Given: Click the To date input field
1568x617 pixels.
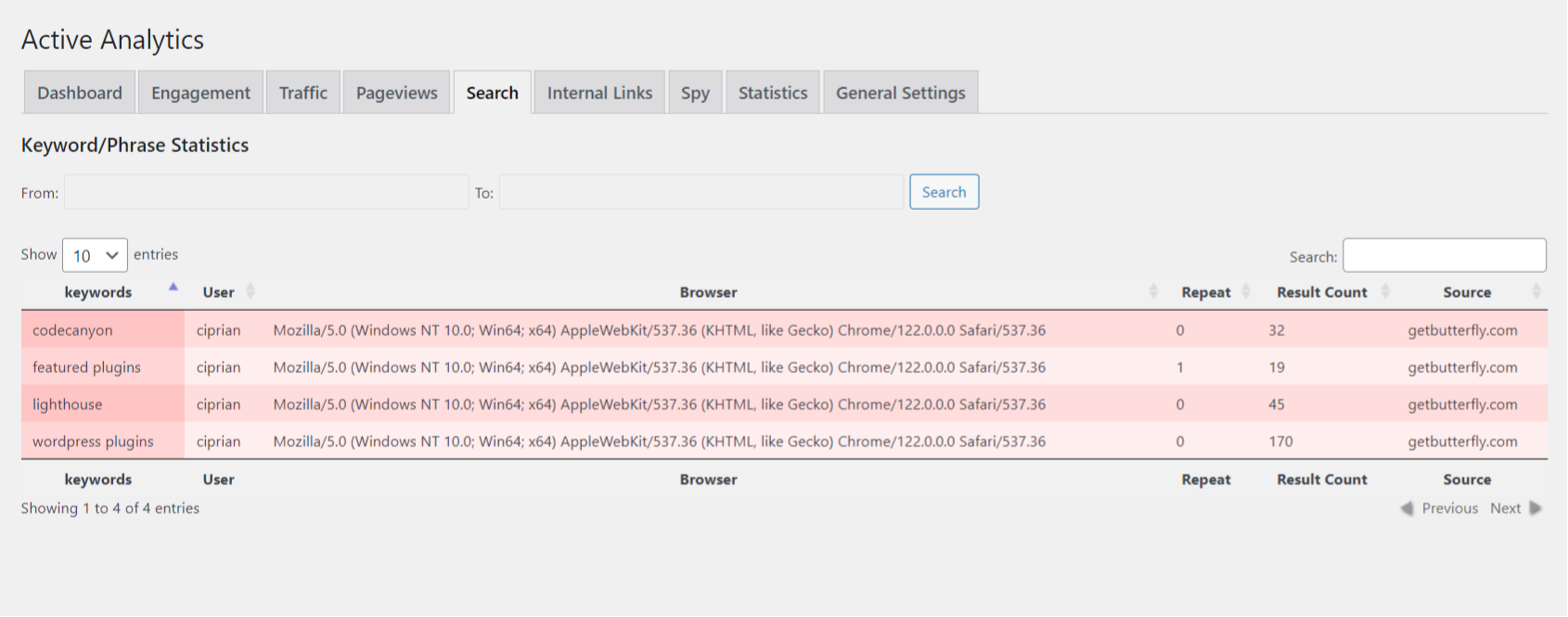Looking at the screenshot, I should tap(700, 192).
